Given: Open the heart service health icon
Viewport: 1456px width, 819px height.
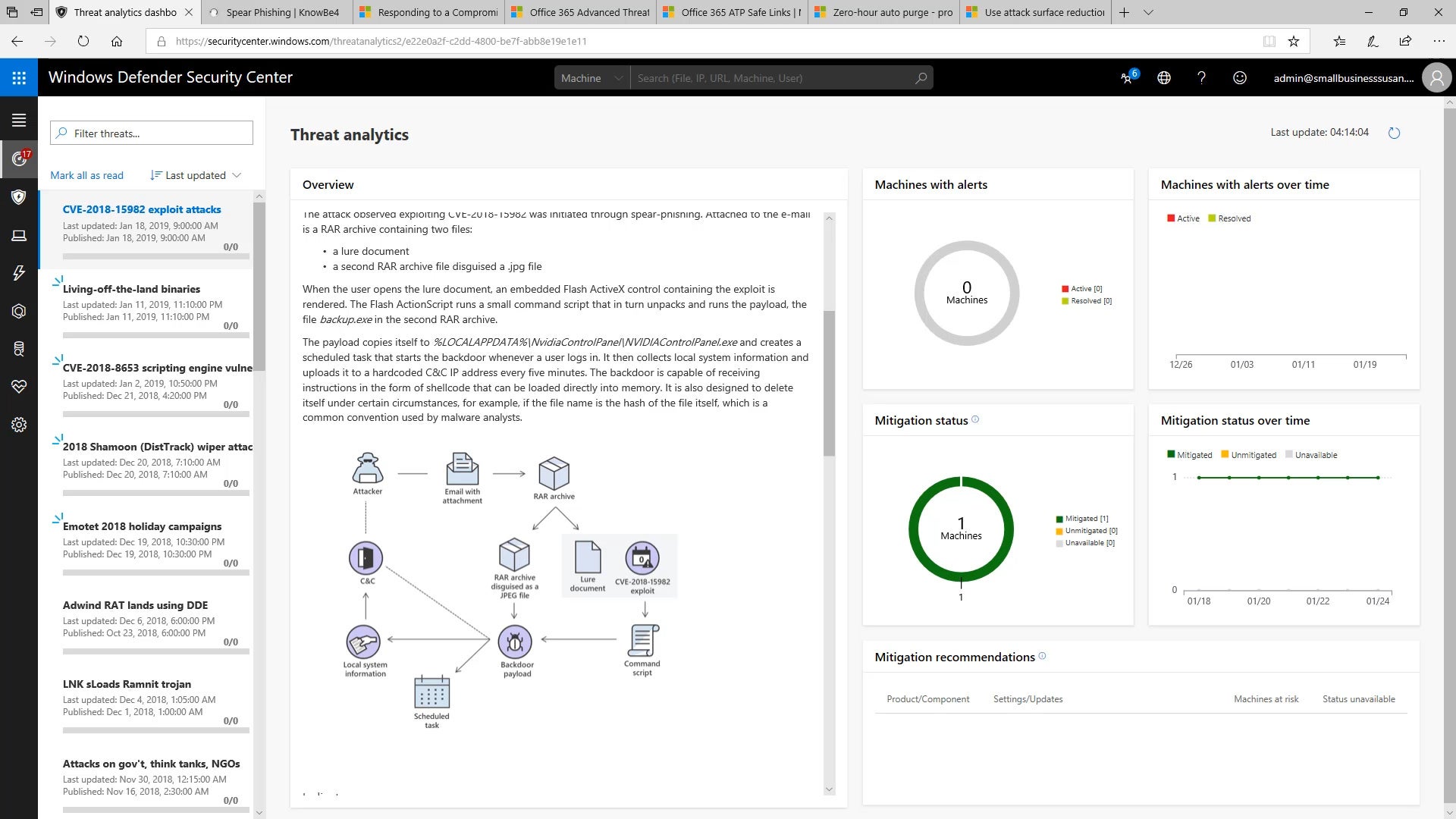Looking at the screenshot, I should (19, 387).
